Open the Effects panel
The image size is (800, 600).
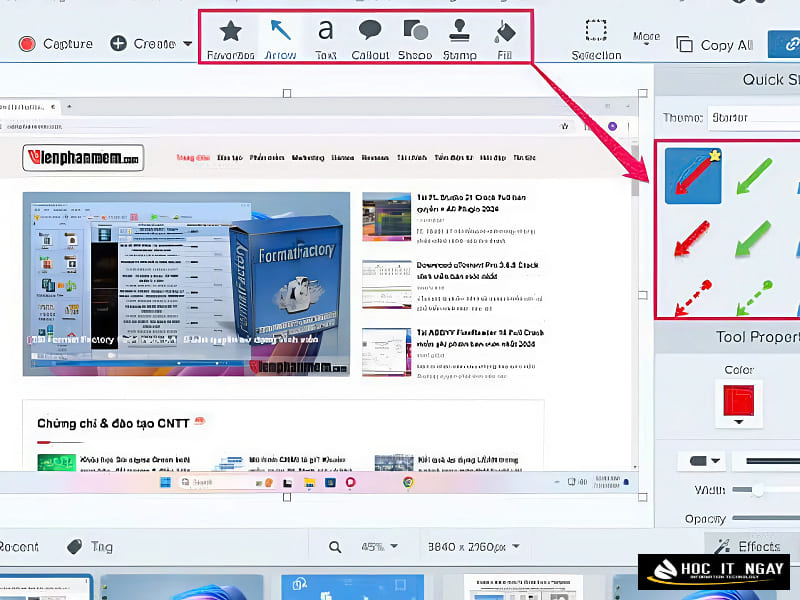coord(747,546)
